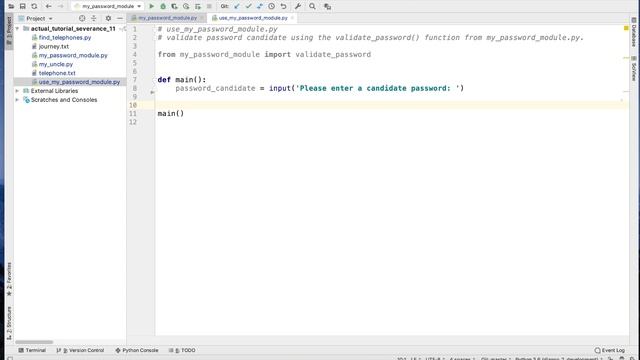This screenshot has width=640, height=360.
Task: Place cursor on highlighted empty line 10
Action: [391, 105]
